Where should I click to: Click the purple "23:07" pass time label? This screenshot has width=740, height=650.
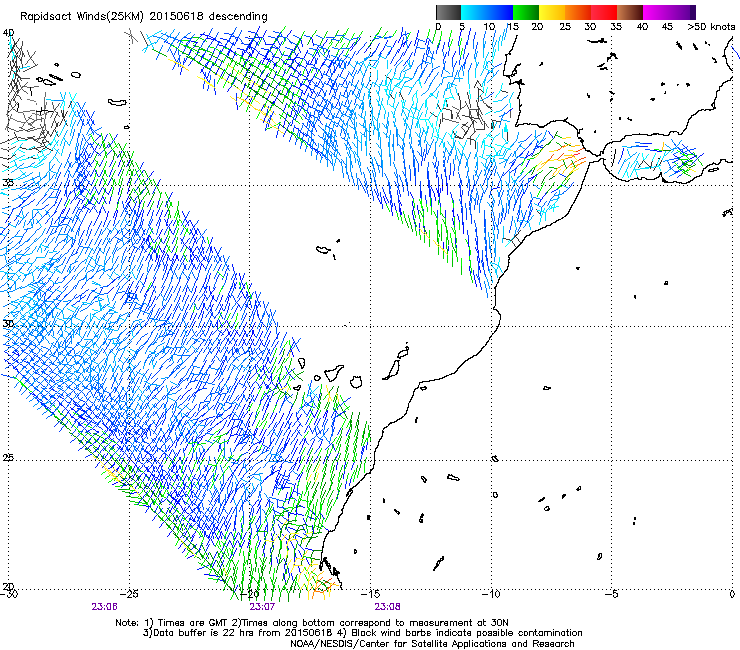coord(262,607)
